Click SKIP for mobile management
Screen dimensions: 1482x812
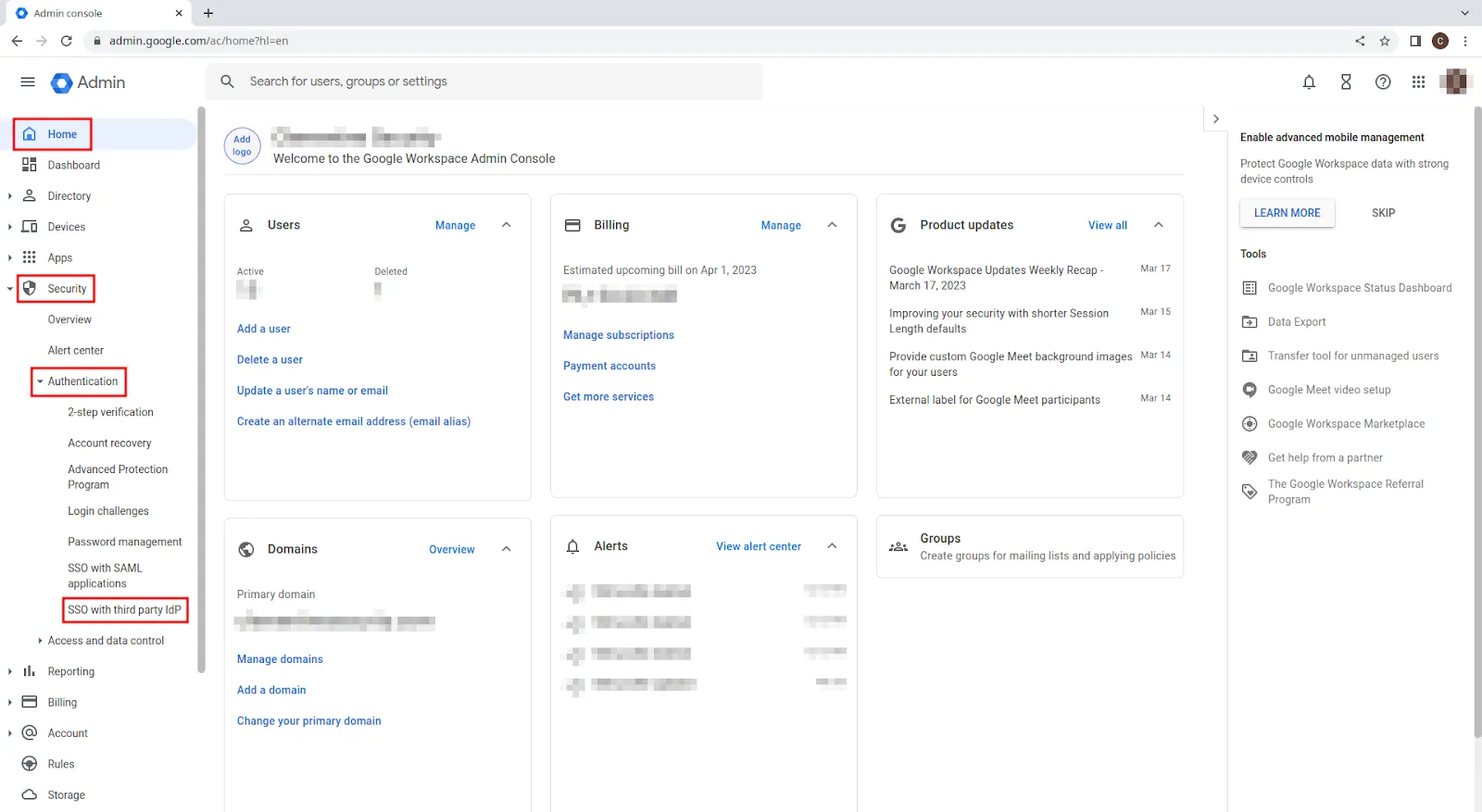click(x=1383, y=213)
